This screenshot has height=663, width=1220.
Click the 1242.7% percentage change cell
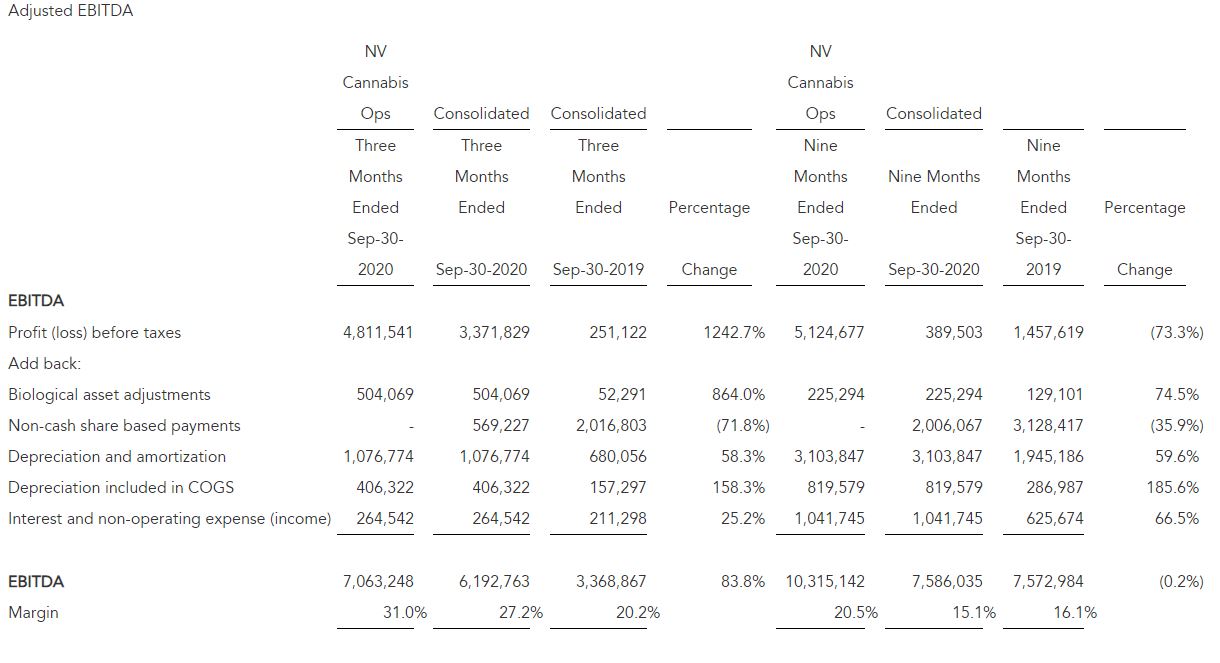click(733, 333)
